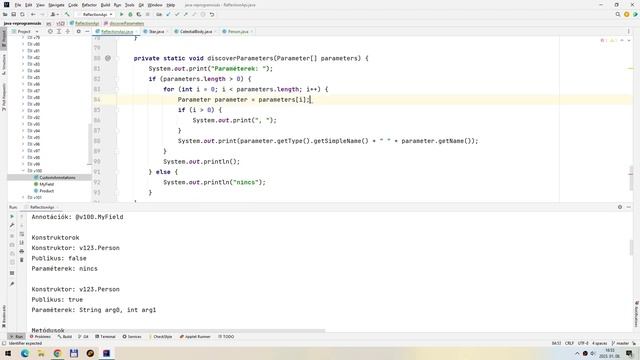Click the Git commit checkmark icon
This screenshot has height=360, width=640.
177,14
